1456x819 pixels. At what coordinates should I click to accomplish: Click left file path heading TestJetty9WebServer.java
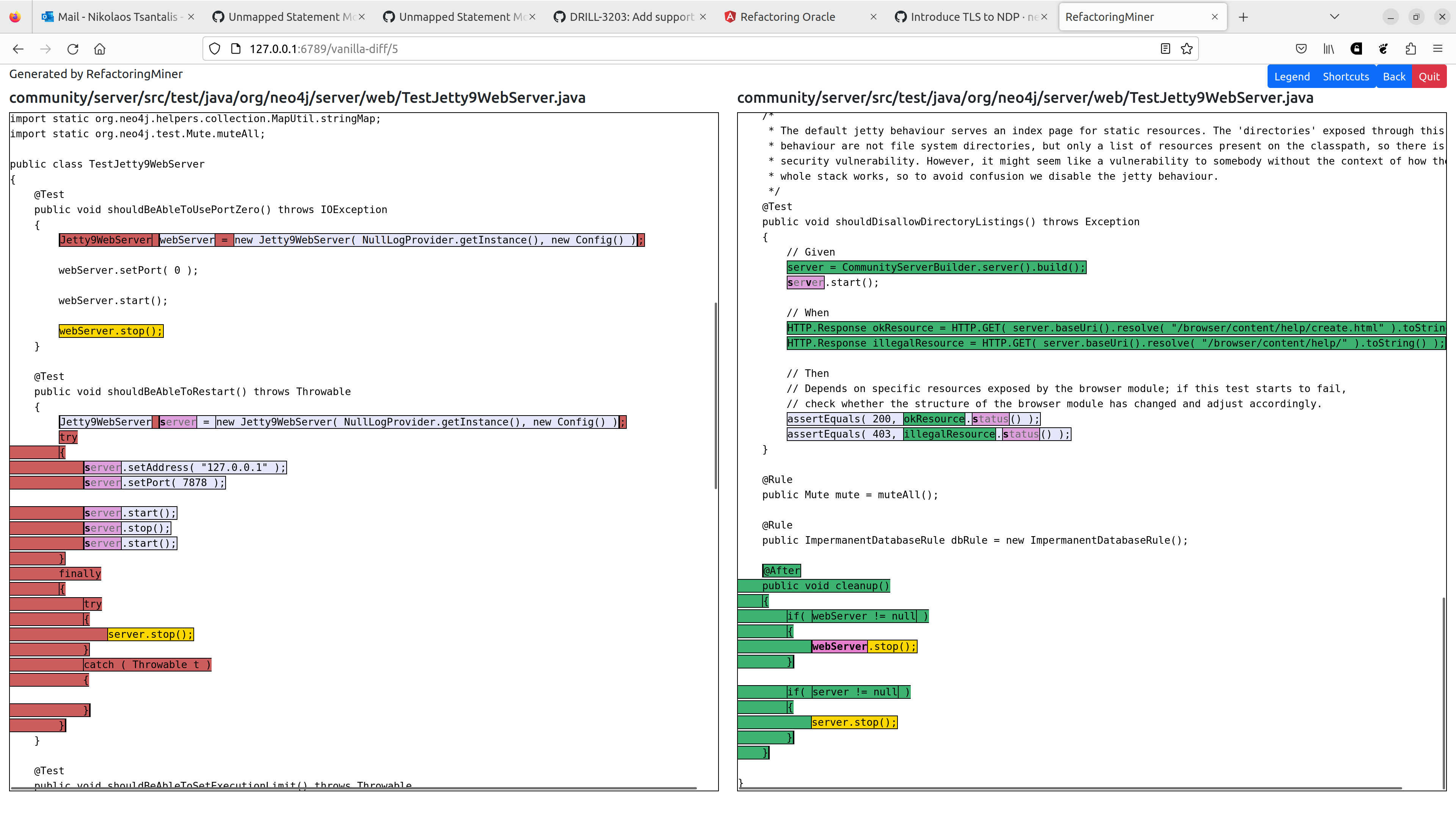click(297, 98)
